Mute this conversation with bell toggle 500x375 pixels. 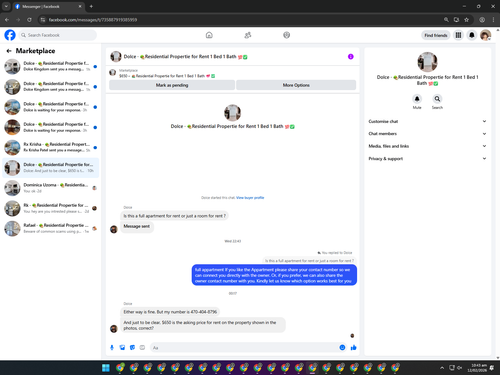(417, 99)
